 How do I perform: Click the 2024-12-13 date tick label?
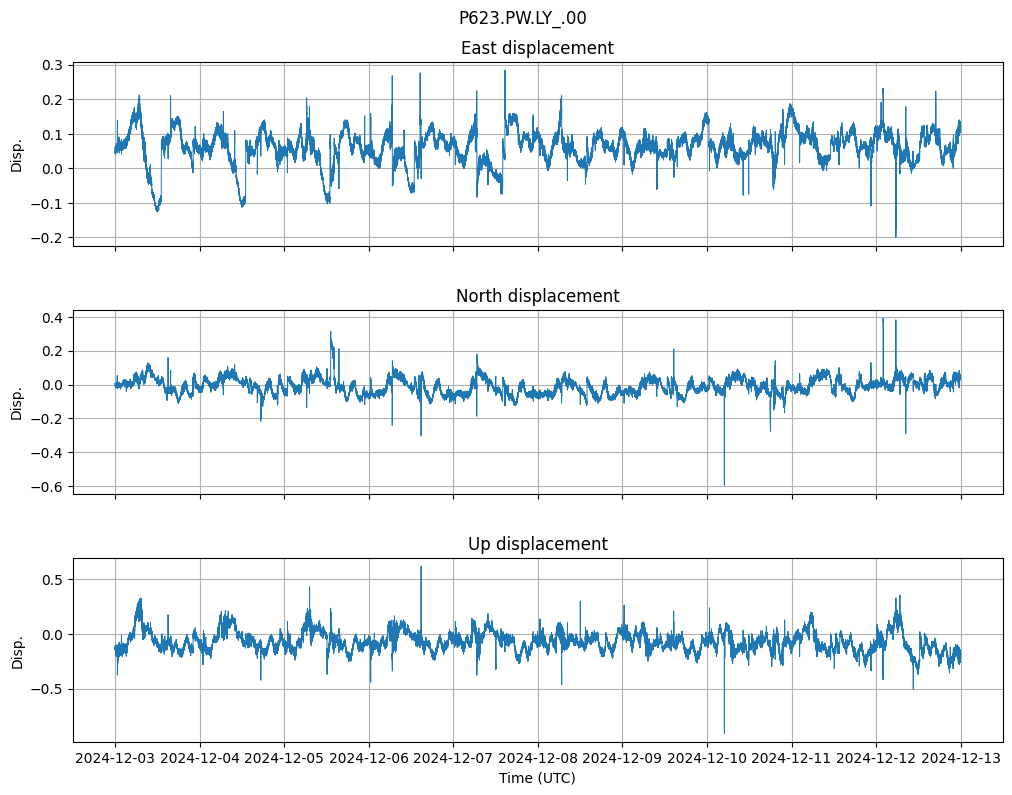[x=961, y=759]
